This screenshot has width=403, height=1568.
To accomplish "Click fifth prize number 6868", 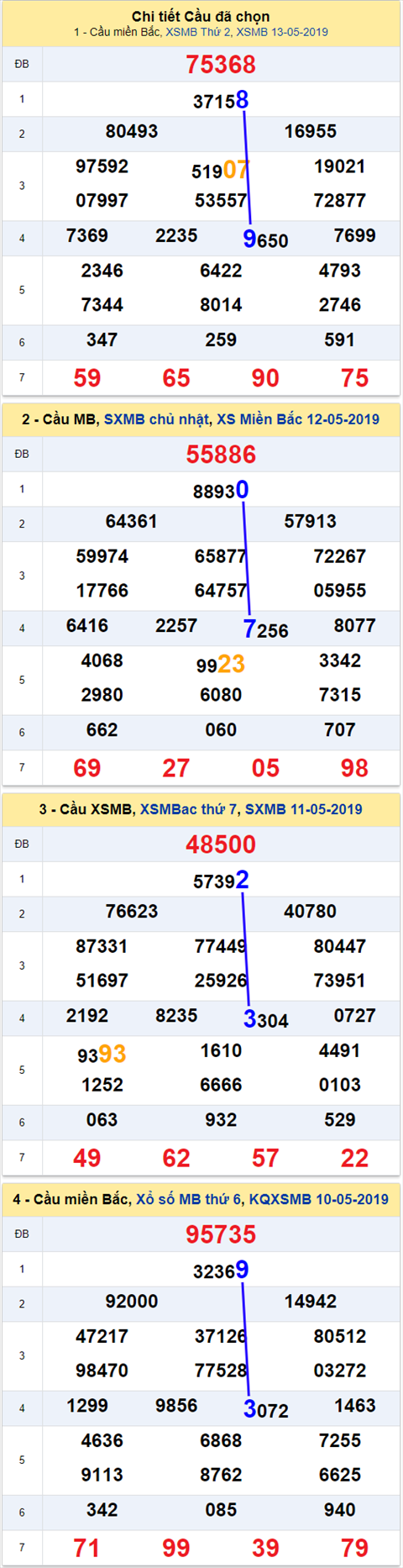I will click(x=221, y=1440).
